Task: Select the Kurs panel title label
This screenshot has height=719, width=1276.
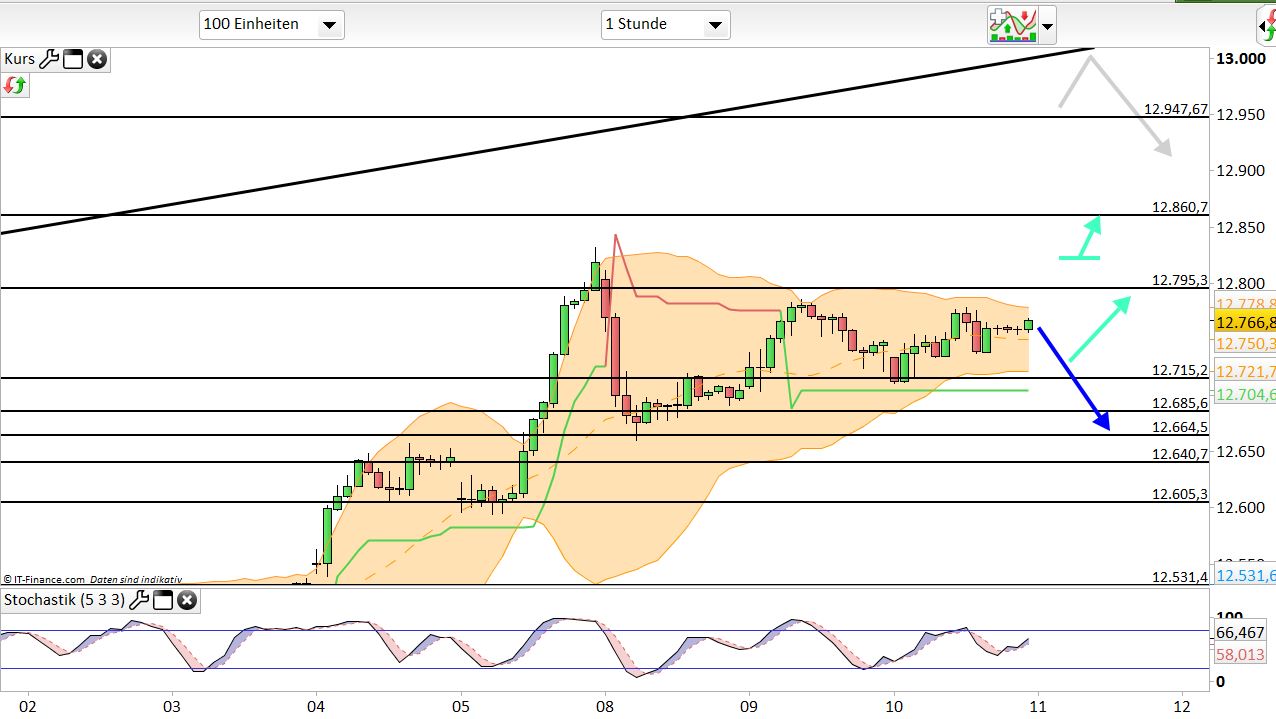Action: point(19,59)
